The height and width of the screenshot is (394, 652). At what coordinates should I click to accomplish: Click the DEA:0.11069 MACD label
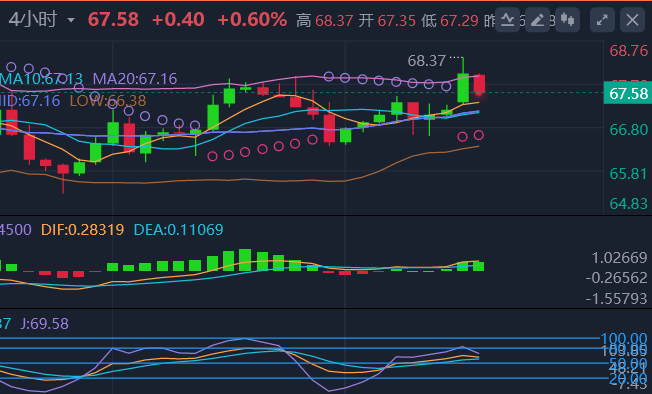(x=178, y=229)
